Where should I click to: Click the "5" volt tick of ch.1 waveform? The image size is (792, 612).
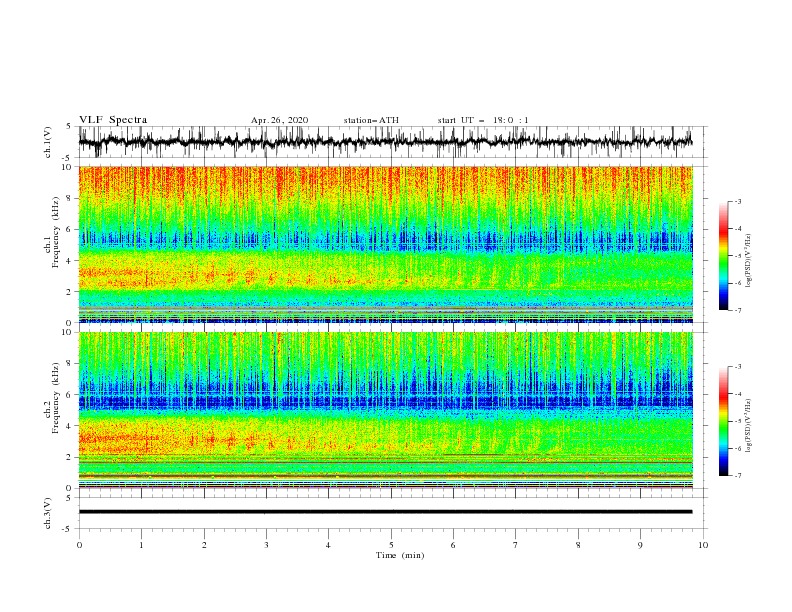tap(70, 126)
